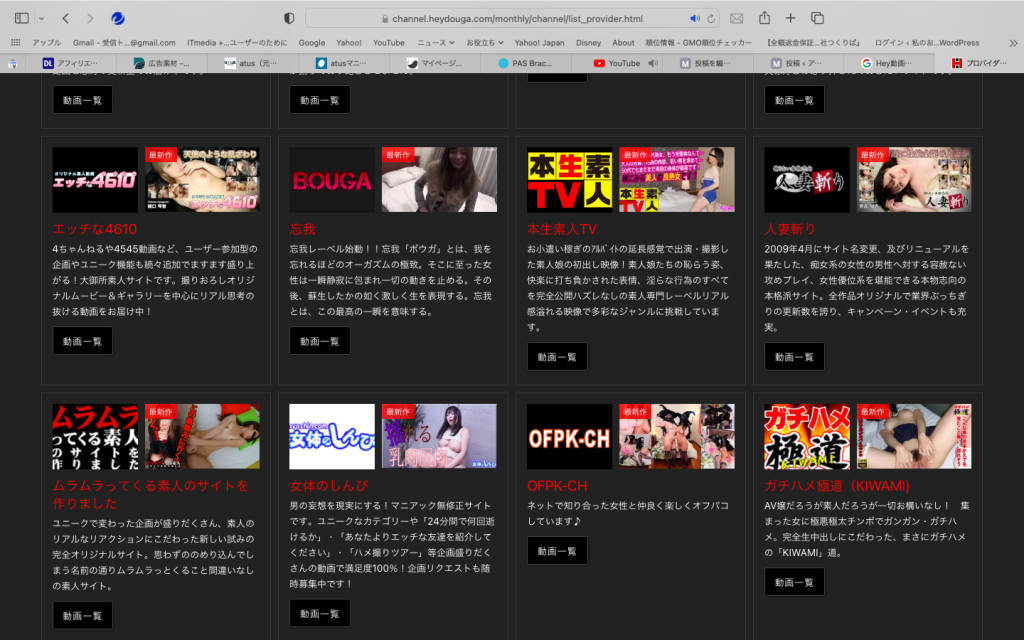Open the Share menu

pos(765,18)
